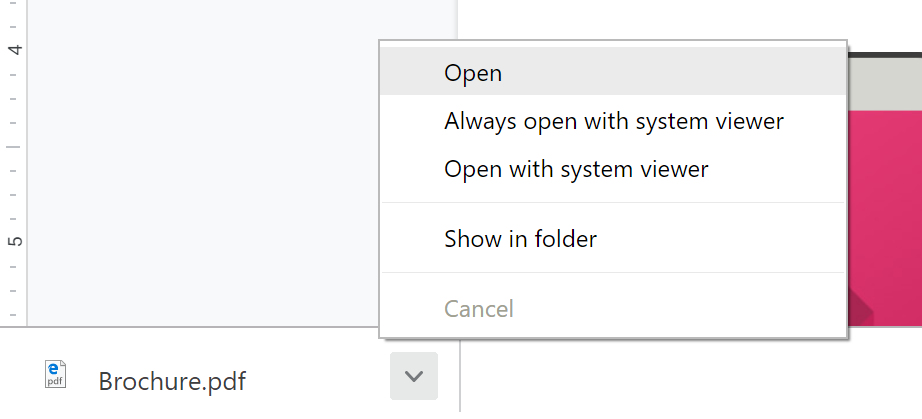The height and width of the screenshot is (419, 922).
Task: Select Show in folder option
Action: tap(520, 239)
